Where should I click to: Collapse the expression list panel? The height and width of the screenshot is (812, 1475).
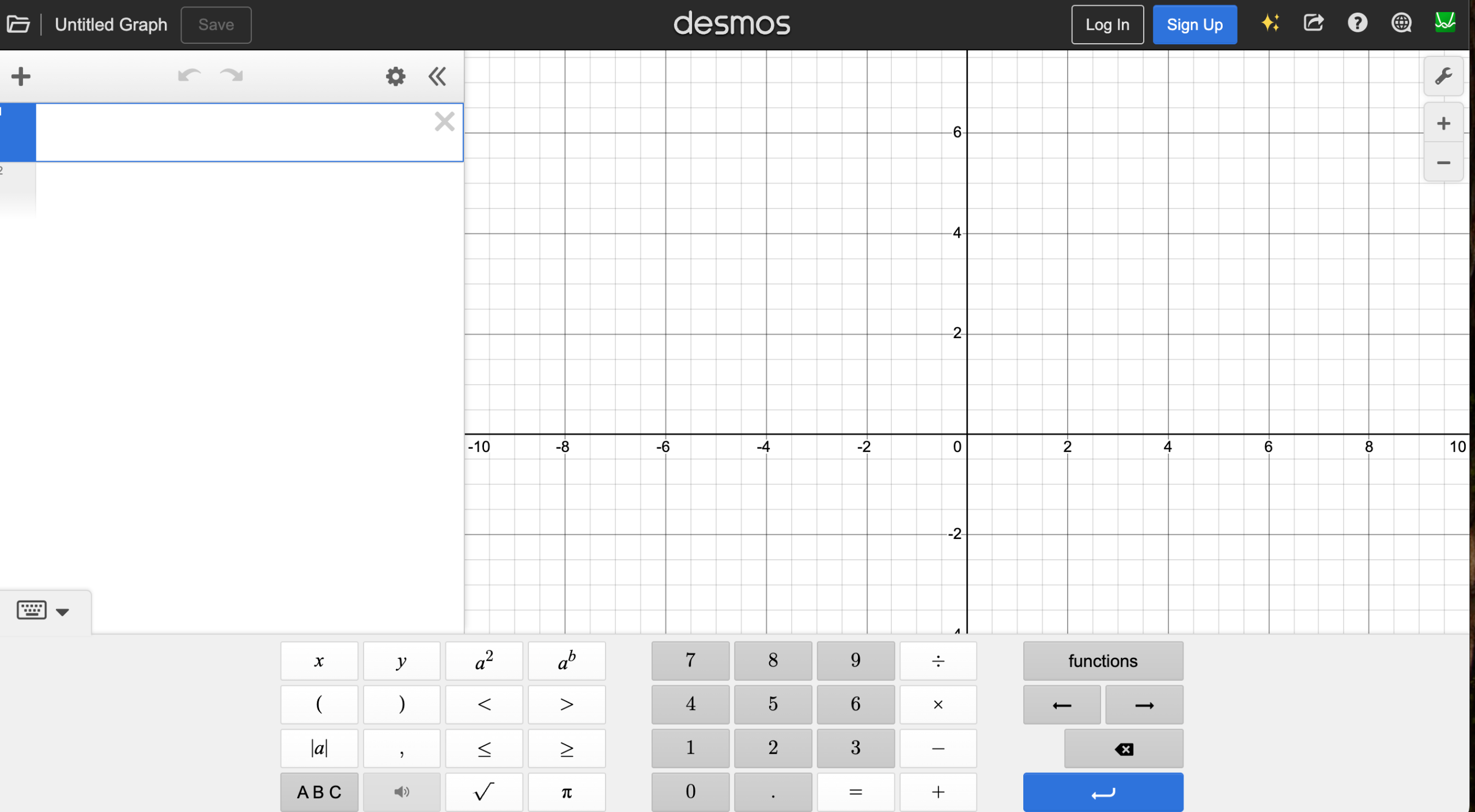[x=437, y=76]
